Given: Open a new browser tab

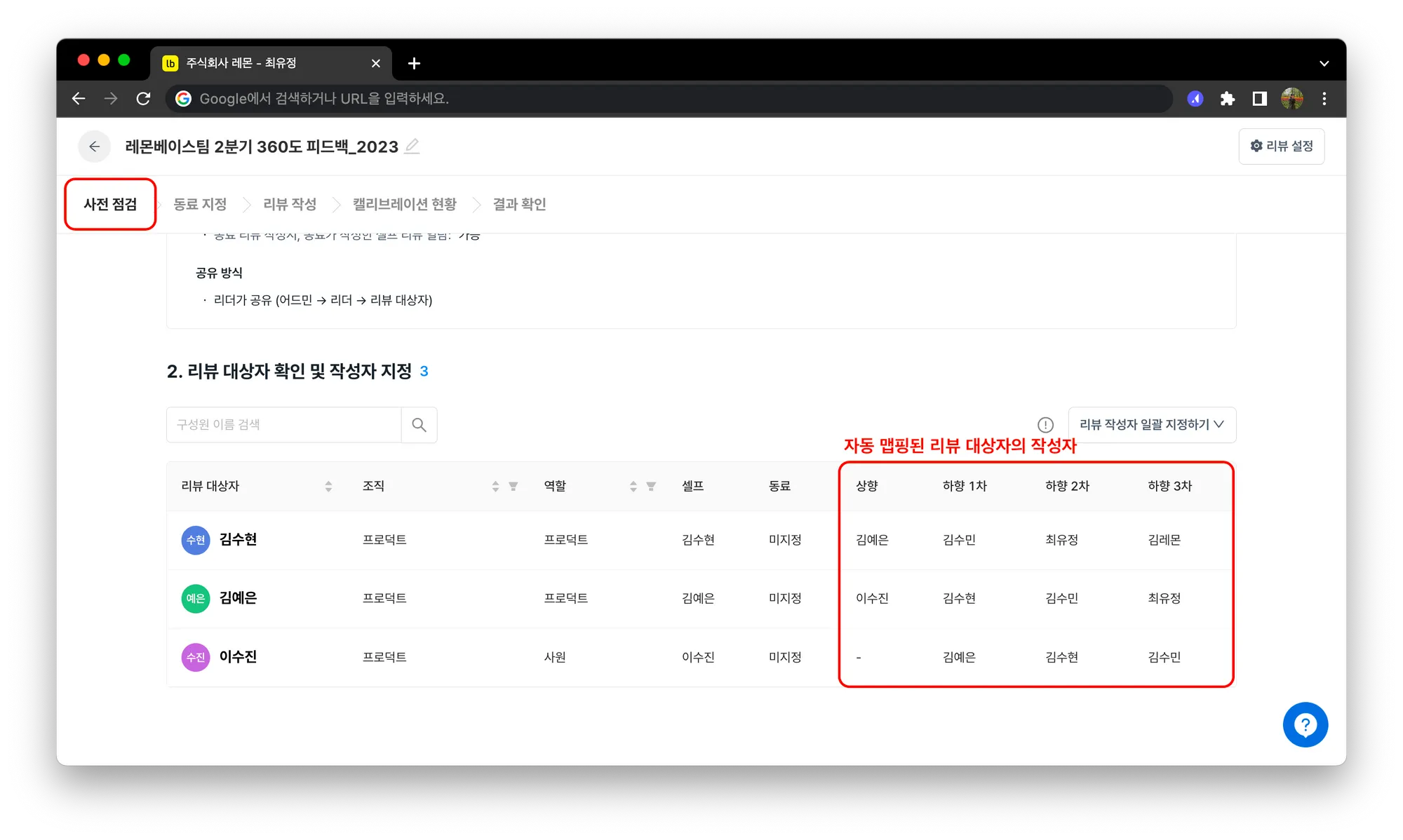Looking at the screenshot, I should pos(414,63).
